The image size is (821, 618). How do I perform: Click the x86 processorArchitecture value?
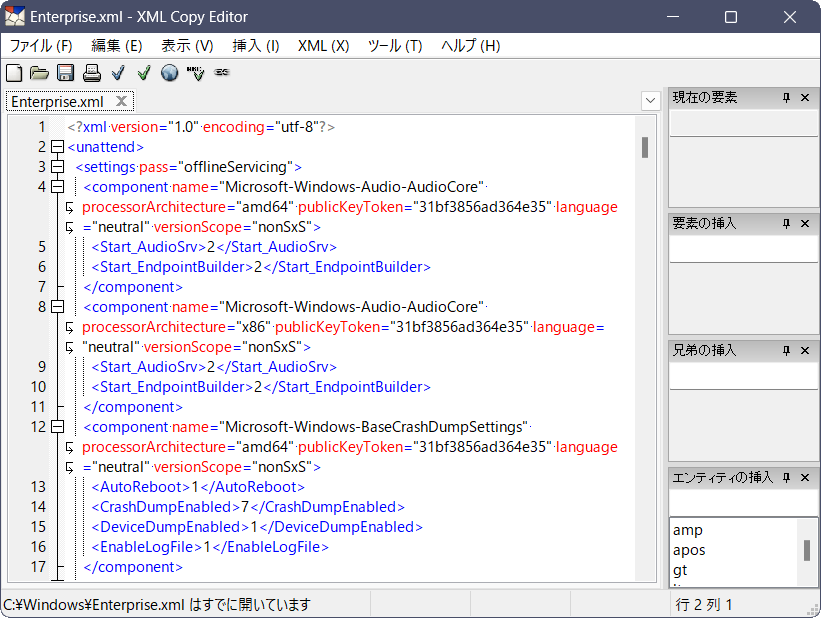[253, 327]
